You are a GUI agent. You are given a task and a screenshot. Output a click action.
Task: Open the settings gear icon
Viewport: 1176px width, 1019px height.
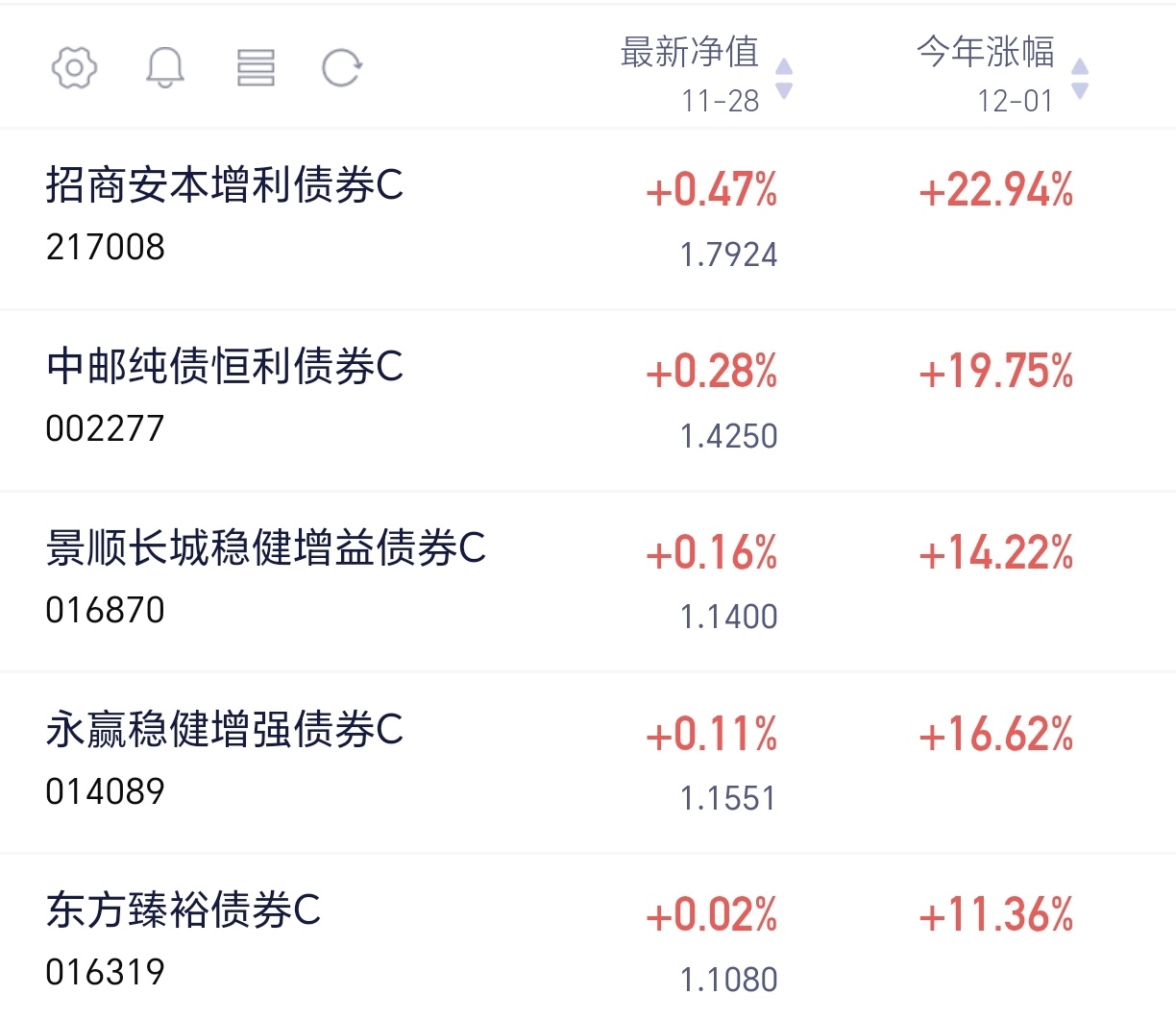coord(74,68)
